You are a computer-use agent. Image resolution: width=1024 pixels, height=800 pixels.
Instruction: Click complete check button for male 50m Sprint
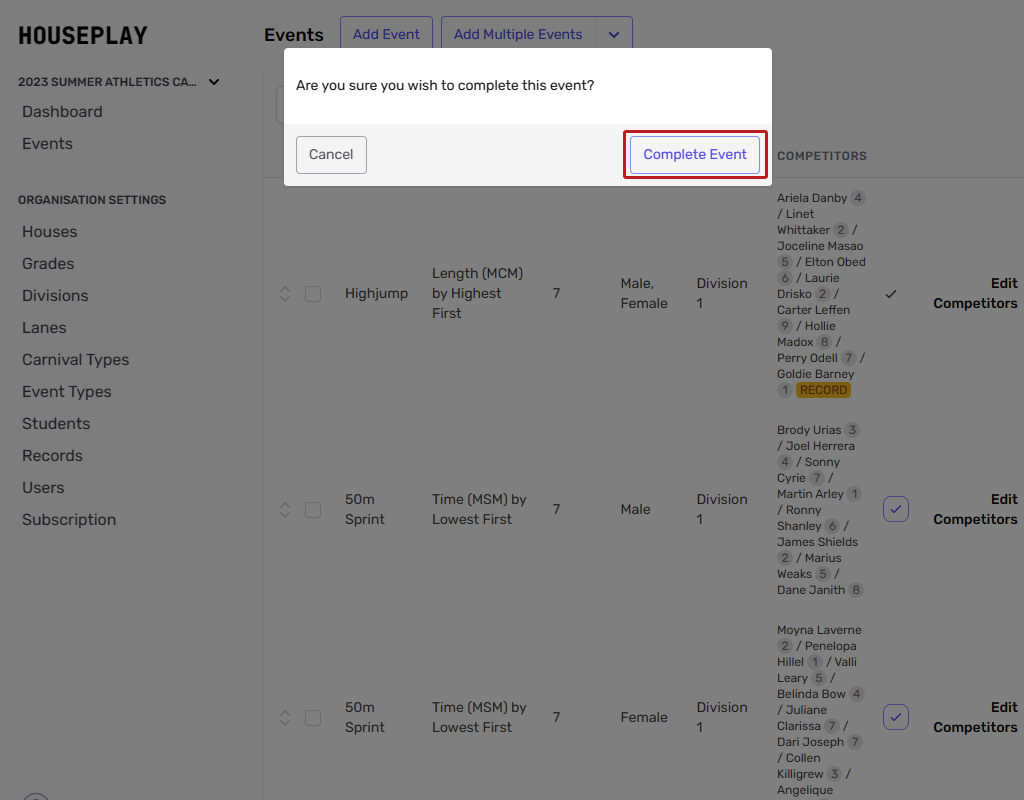pos(895,510)
